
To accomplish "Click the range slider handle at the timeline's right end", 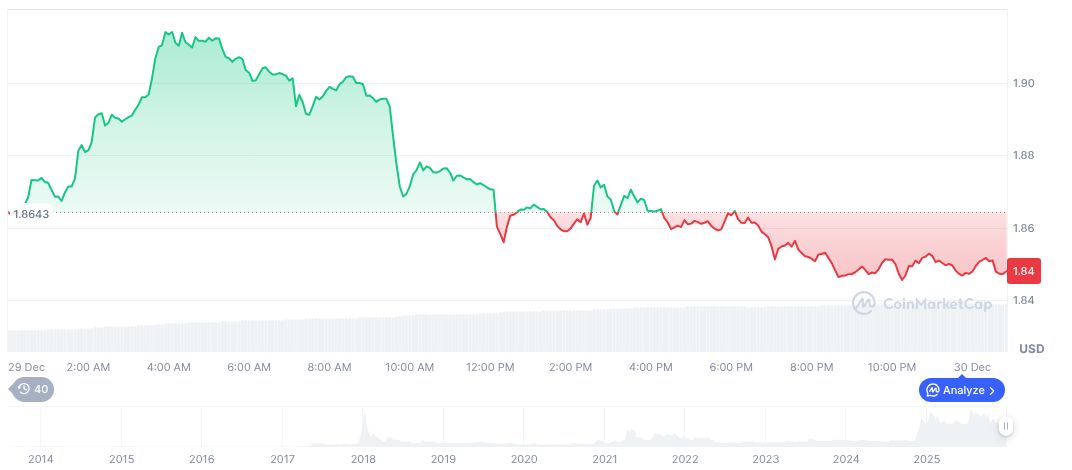I will click(x=1006, y=426).
